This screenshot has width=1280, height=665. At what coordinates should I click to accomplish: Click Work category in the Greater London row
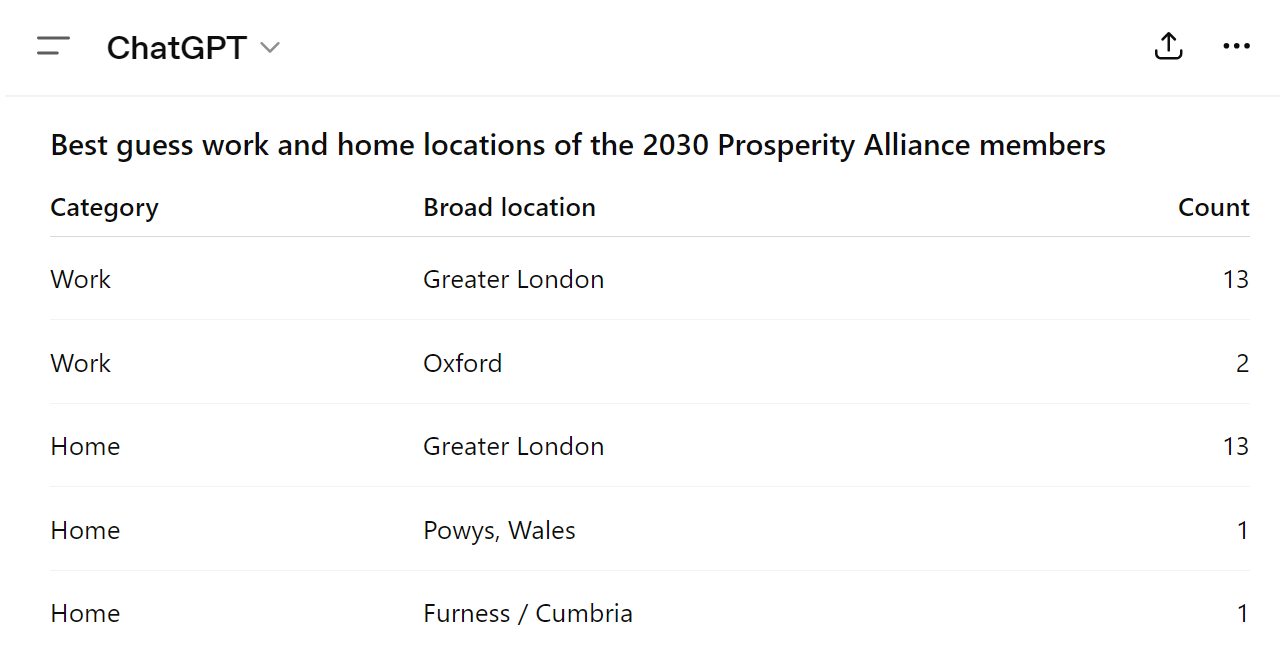tap(80, 279)
